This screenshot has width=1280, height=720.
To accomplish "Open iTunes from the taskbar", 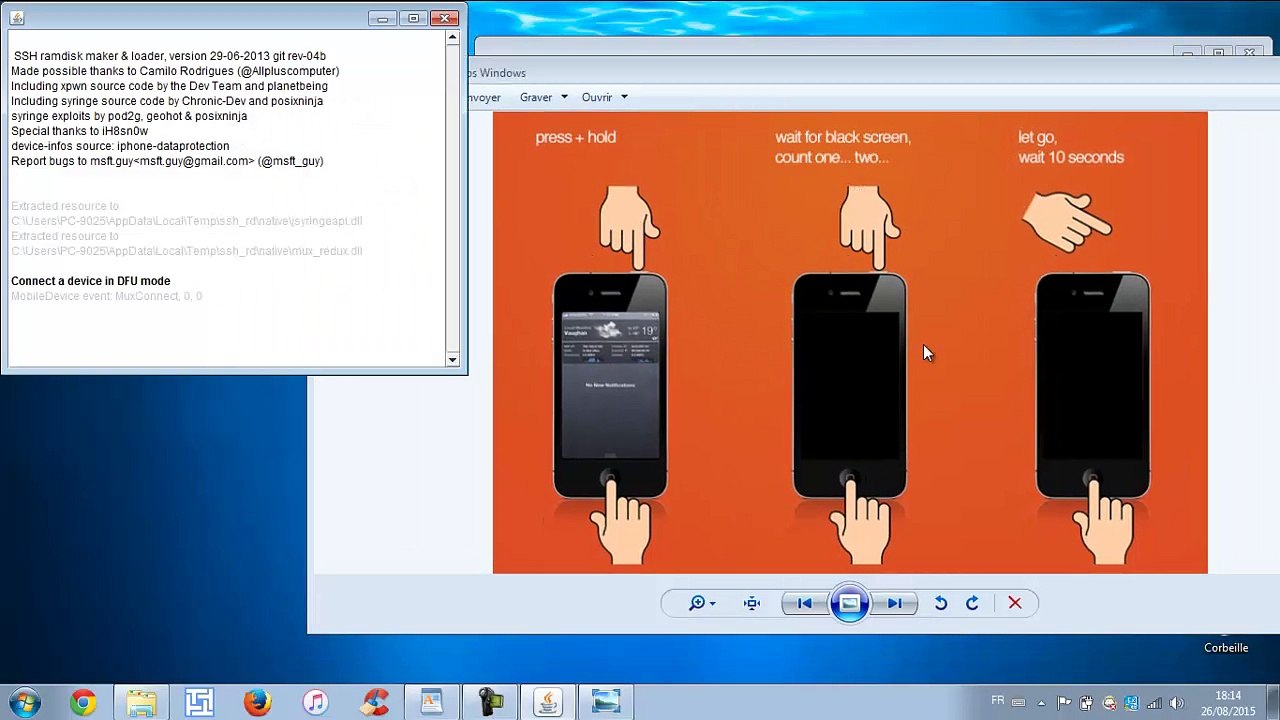I will pos(315,703).
